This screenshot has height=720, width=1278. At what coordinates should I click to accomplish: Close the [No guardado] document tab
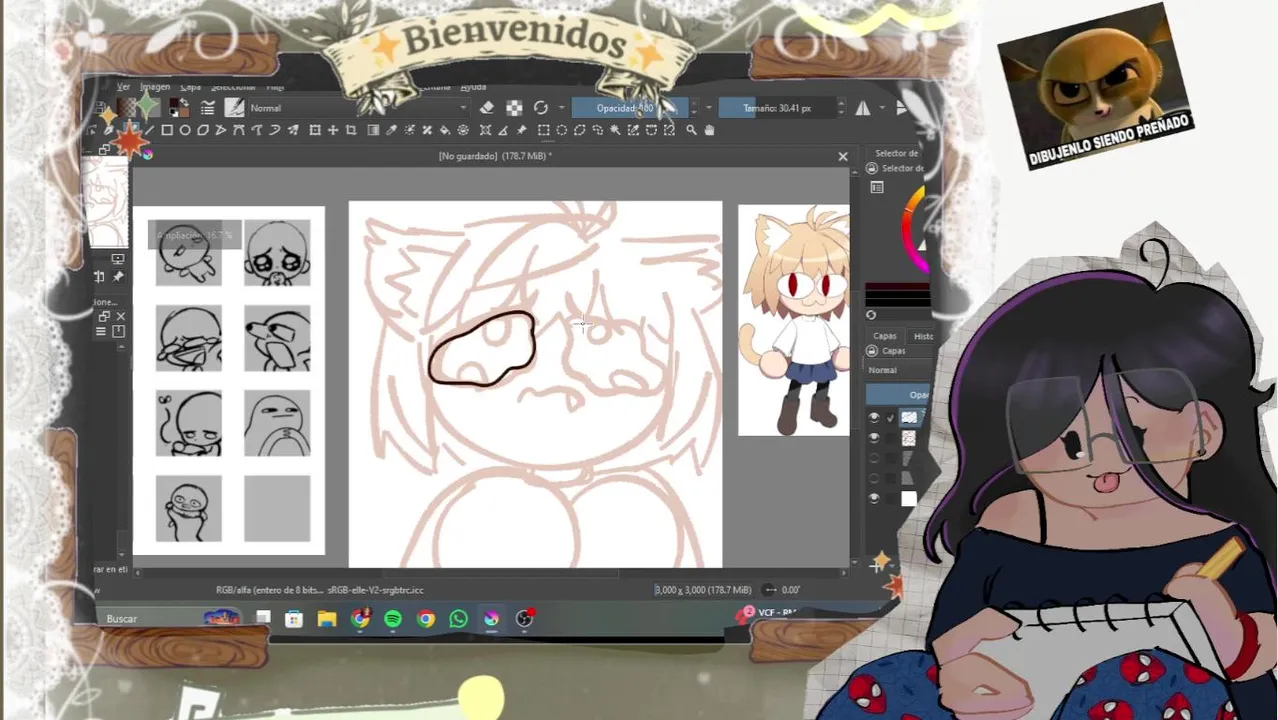click(x=843, y=156)
